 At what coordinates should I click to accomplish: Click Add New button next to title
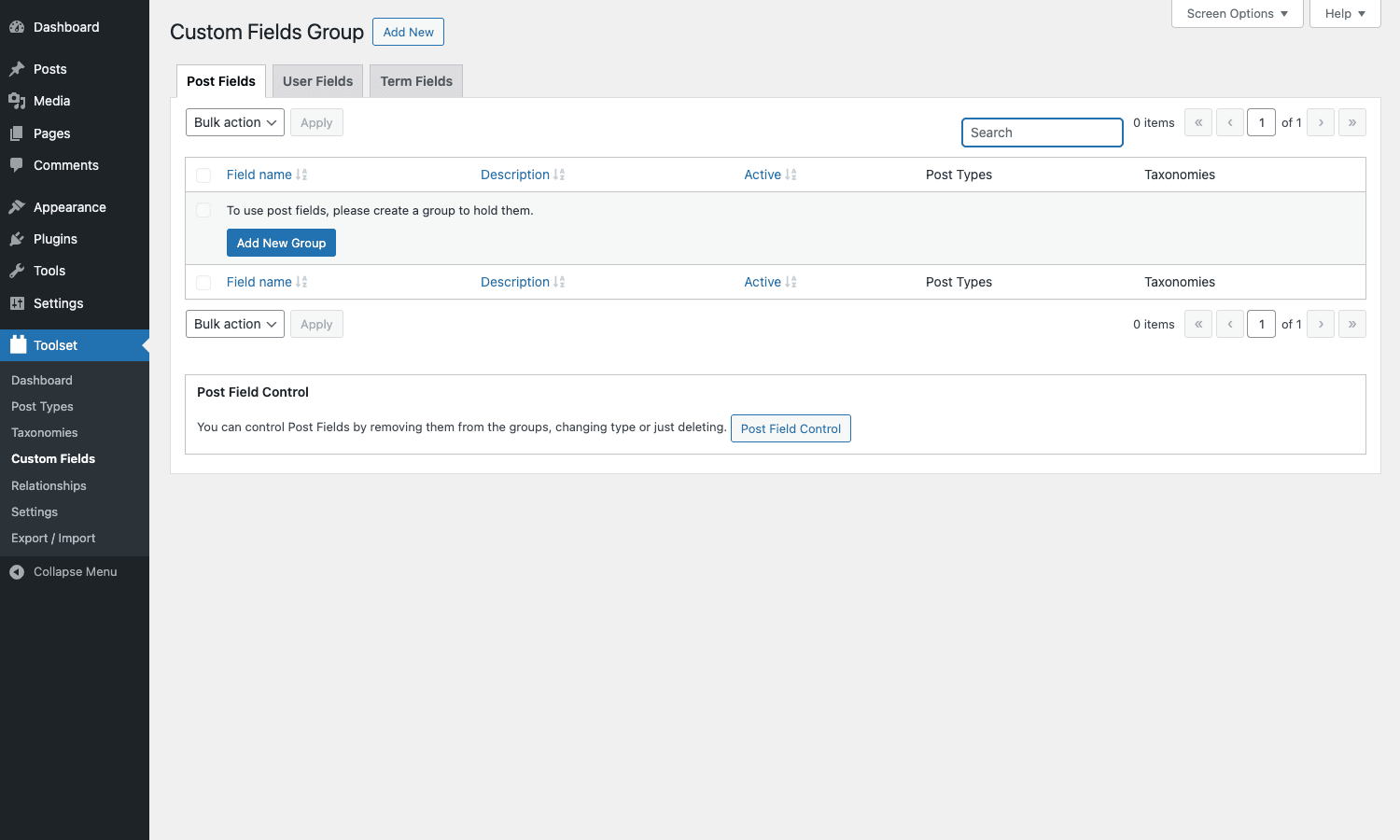(x=408, y=32)
